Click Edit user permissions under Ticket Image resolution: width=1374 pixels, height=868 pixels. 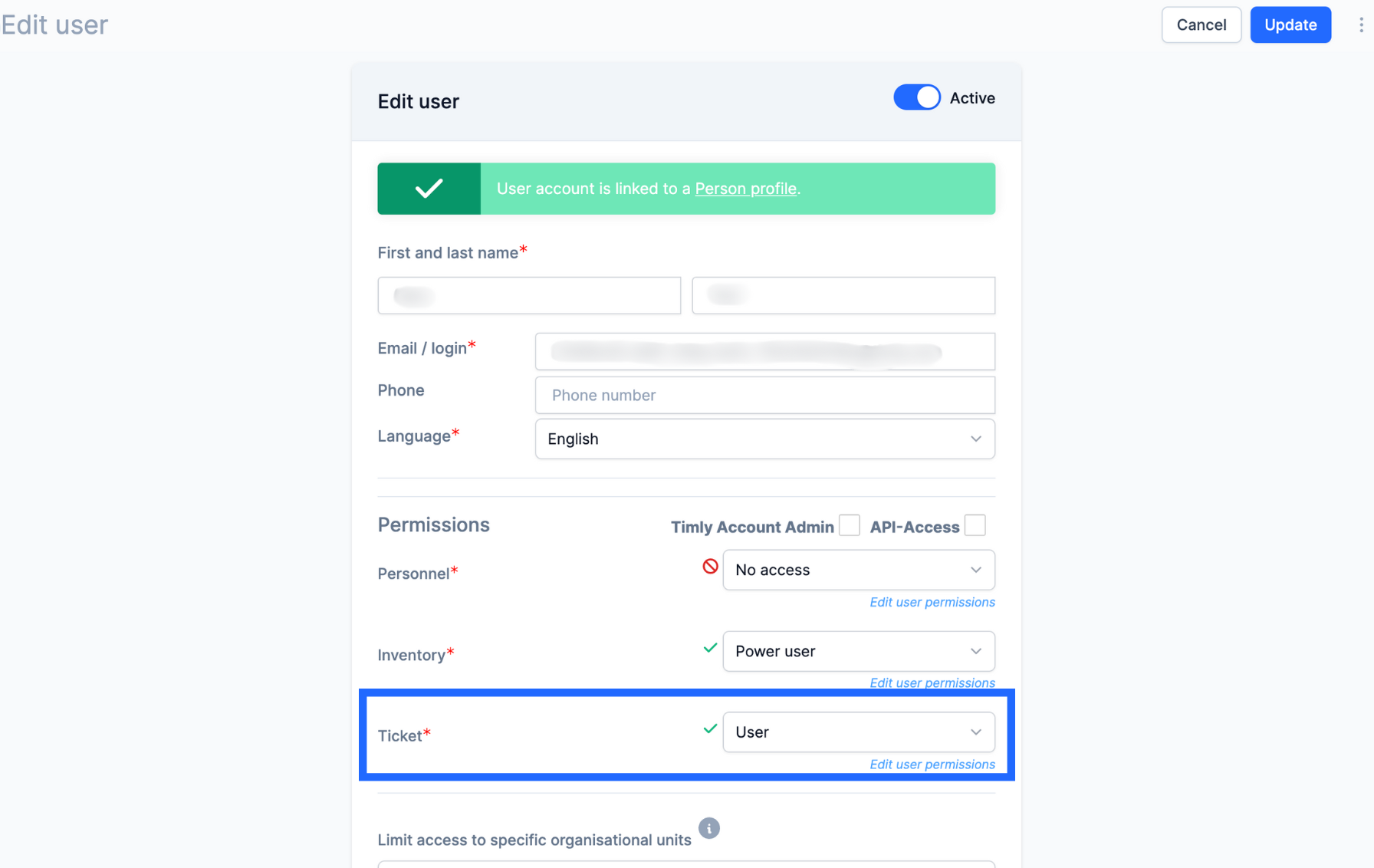click(x=932, y=764)
